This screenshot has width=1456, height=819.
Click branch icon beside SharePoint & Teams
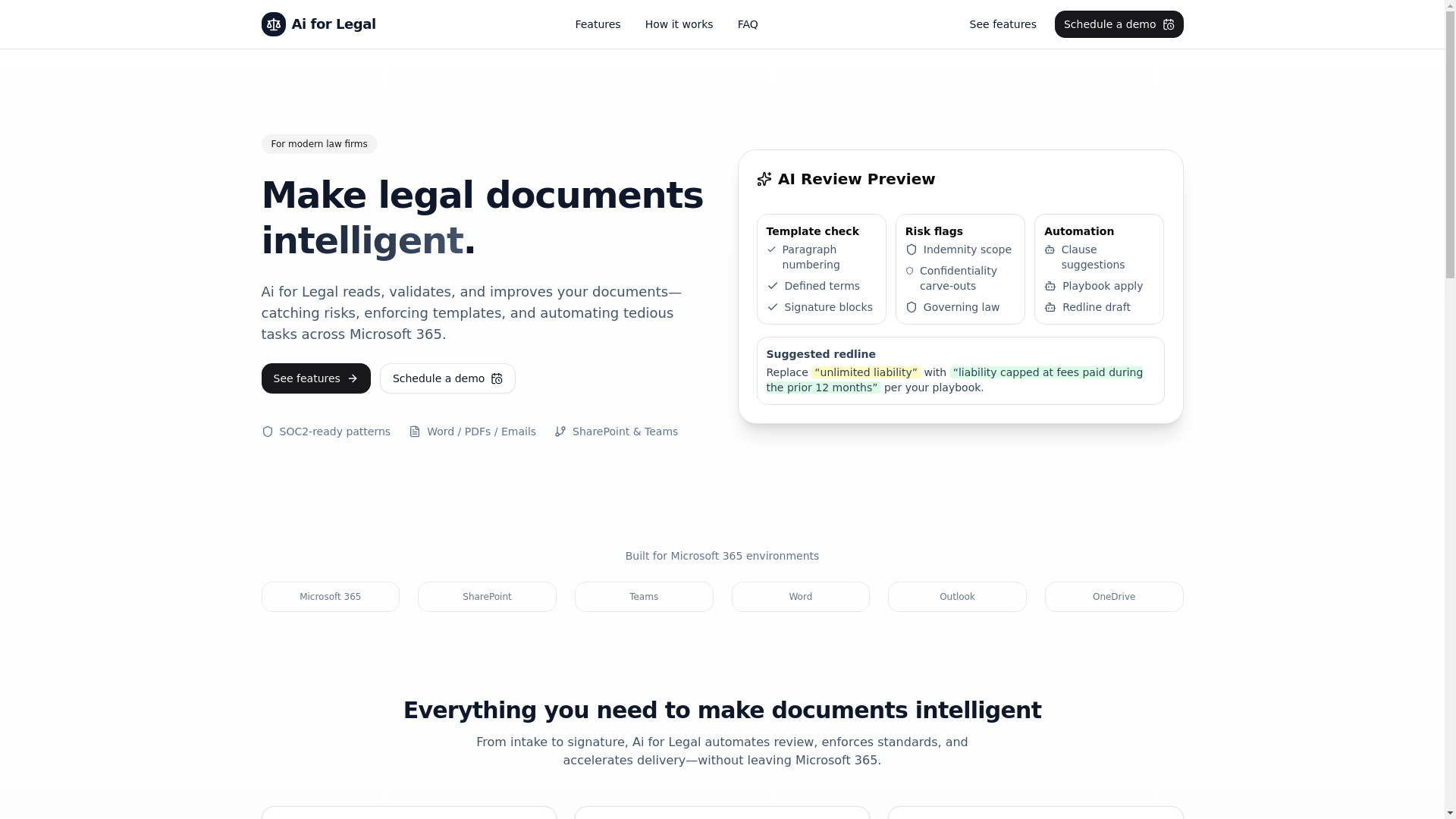click(x=560, y=431)
